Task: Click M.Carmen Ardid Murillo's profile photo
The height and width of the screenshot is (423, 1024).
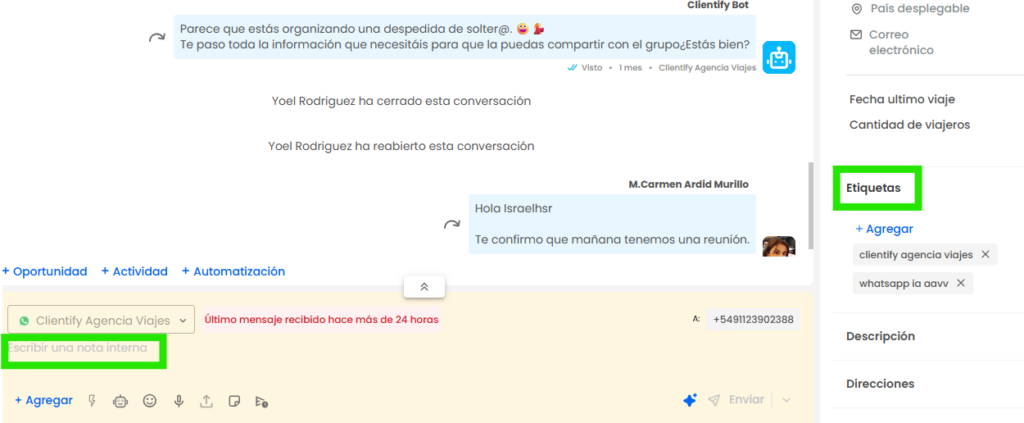Action: point(778,245)
